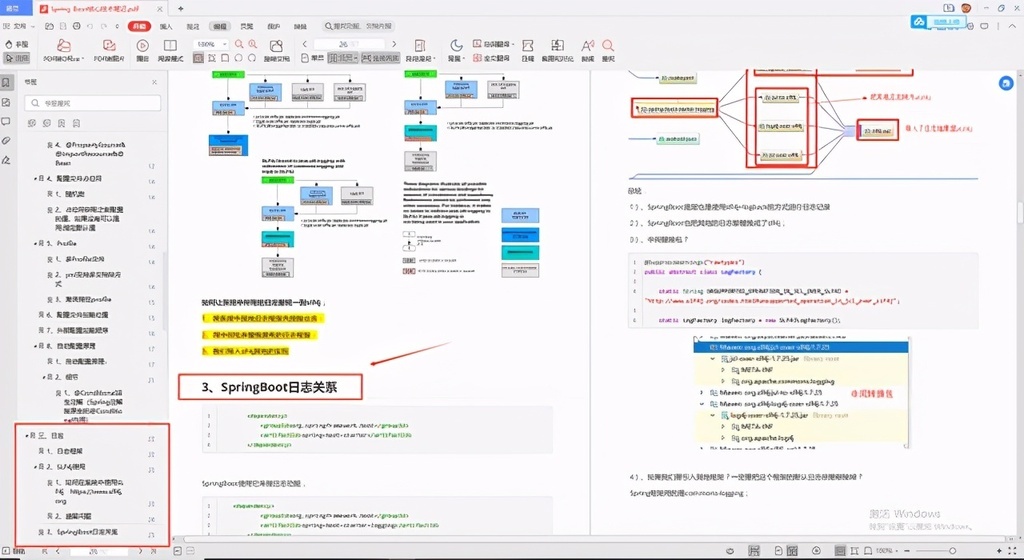Select the Hand tool in the toolbar
This screenshot has width=1024, height=560.
(16, 44)
